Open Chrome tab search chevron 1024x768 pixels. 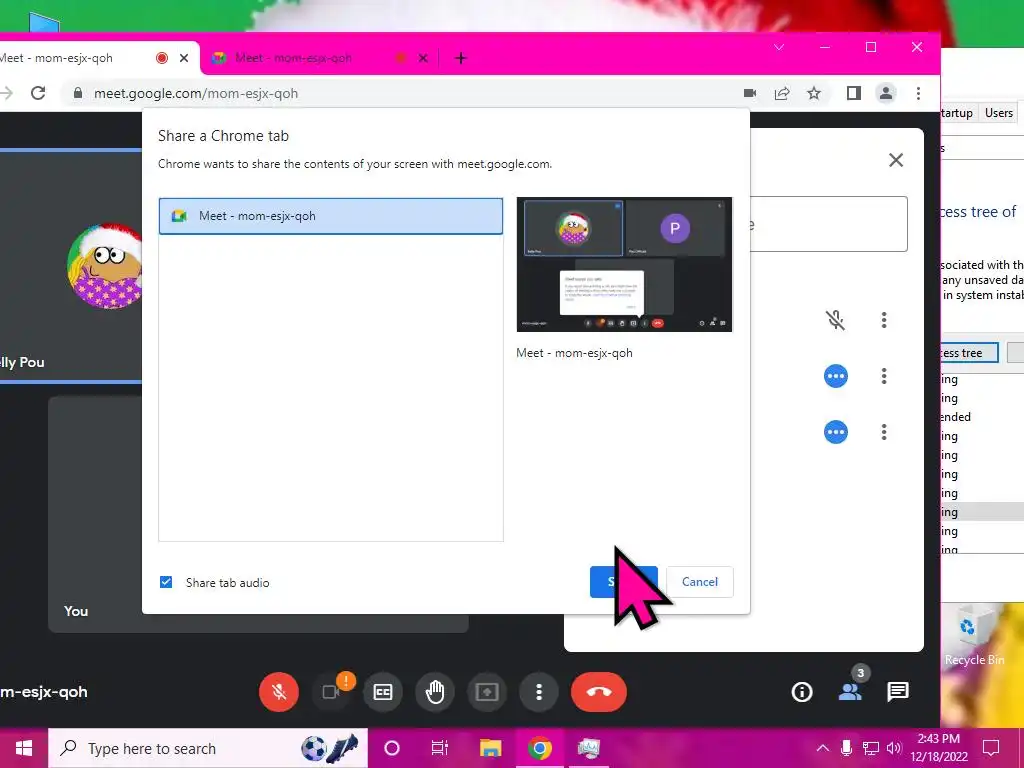click(x=778, y=48)
